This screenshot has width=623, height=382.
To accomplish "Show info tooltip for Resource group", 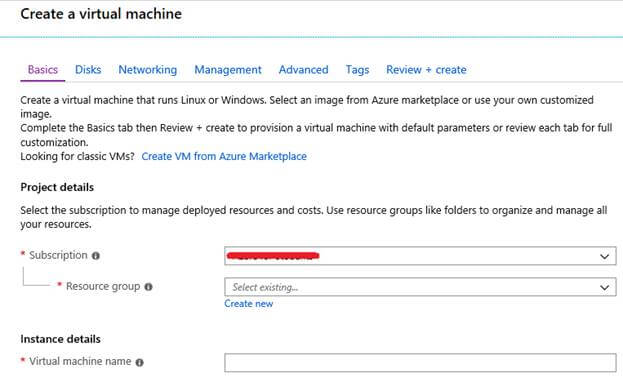I will [x=148, y=287].
